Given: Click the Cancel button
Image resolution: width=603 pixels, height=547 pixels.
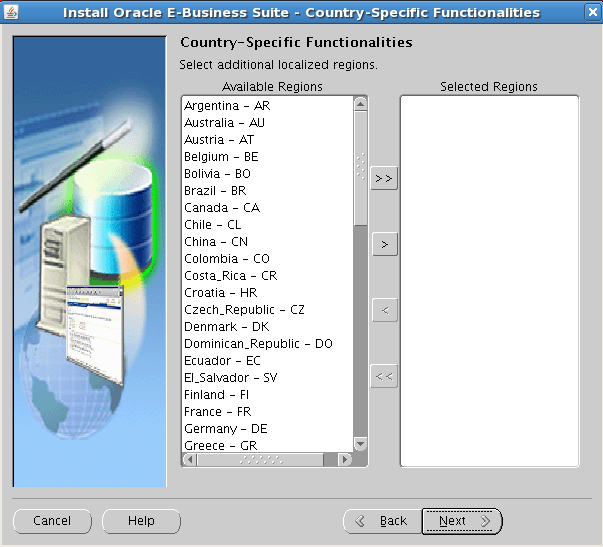Looking at the screenshot, I should pos(52,521).
